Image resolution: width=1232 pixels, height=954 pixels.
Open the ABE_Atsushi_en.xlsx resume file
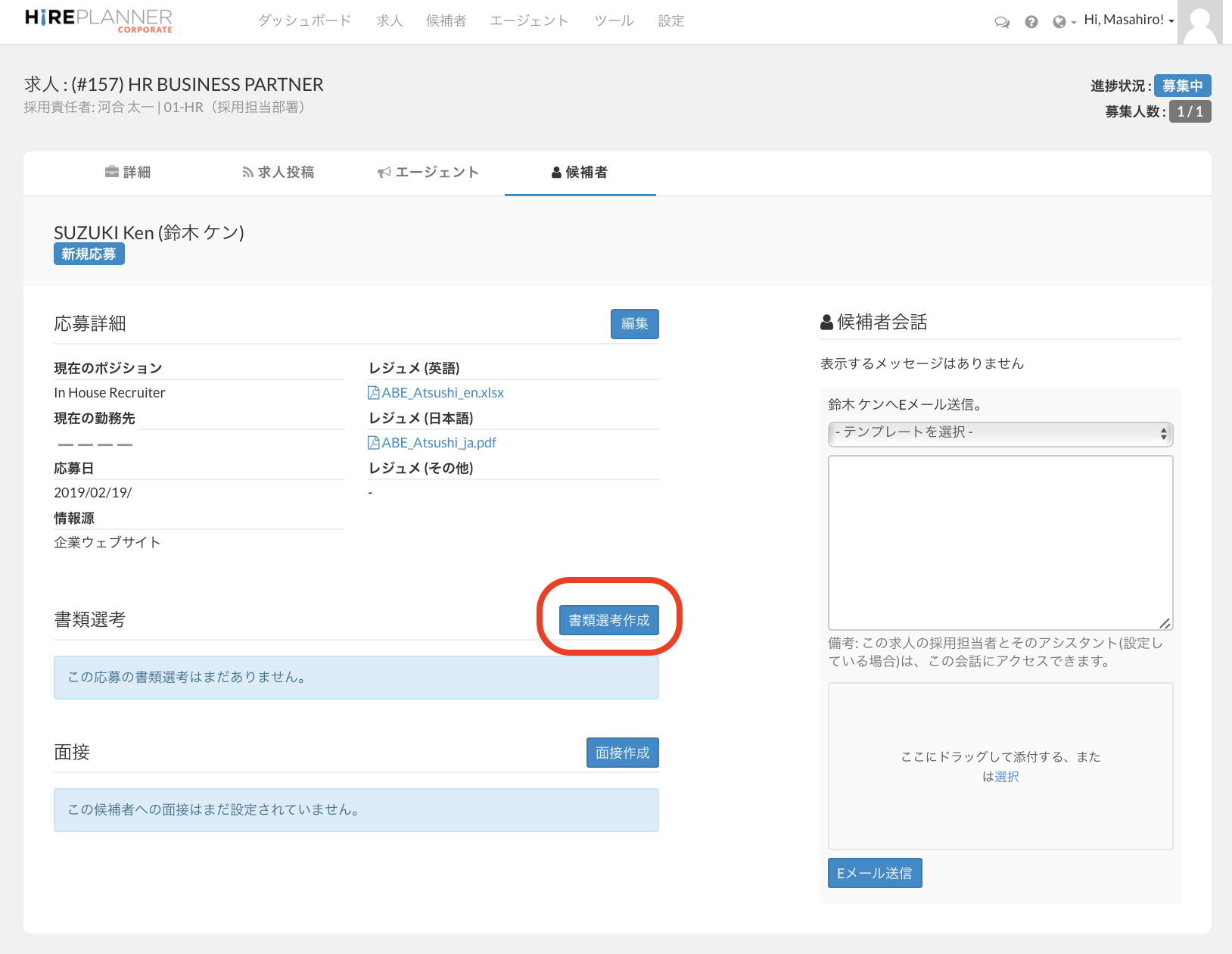pyautogui.click(x=442, y=393)
